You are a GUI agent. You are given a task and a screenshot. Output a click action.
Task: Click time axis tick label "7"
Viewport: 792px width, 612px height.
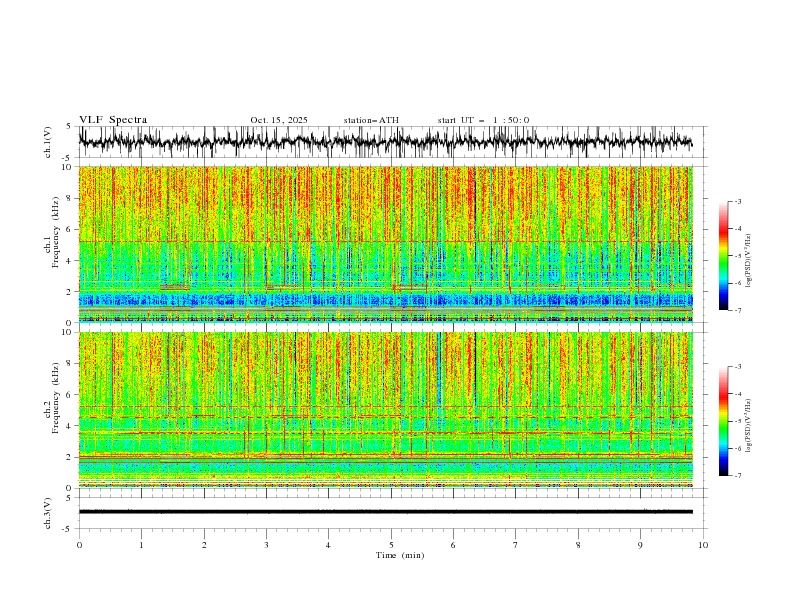coord(516,545)
